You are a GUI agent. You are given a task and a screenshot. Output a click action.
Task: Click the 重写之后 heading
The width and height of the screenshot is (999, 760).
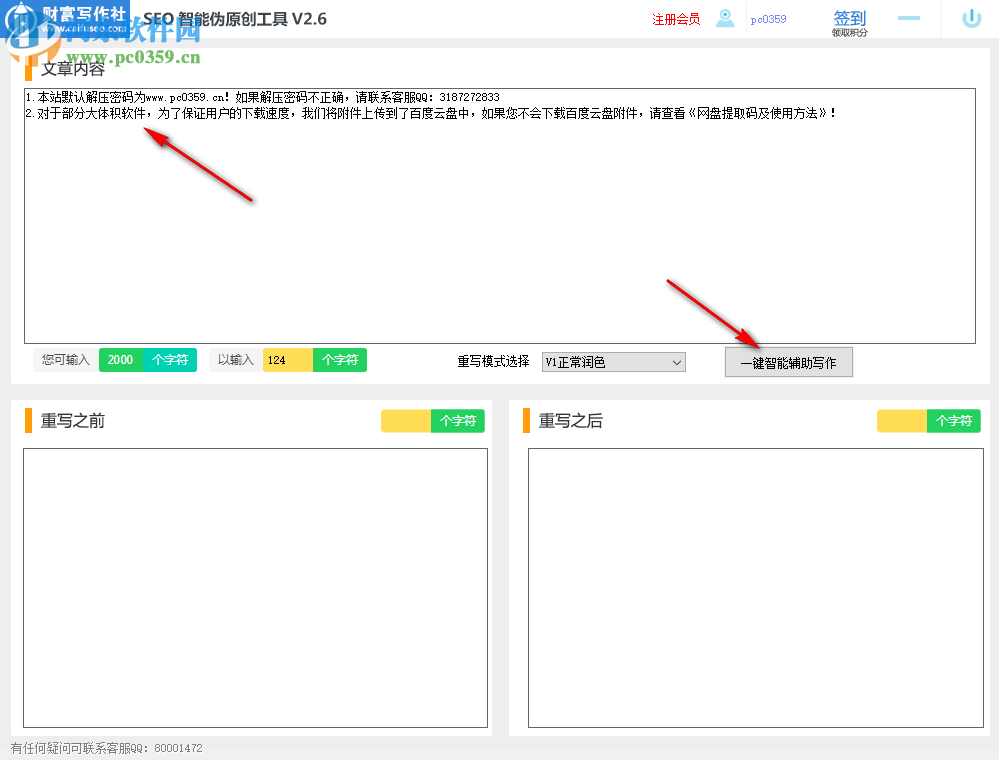570,421
